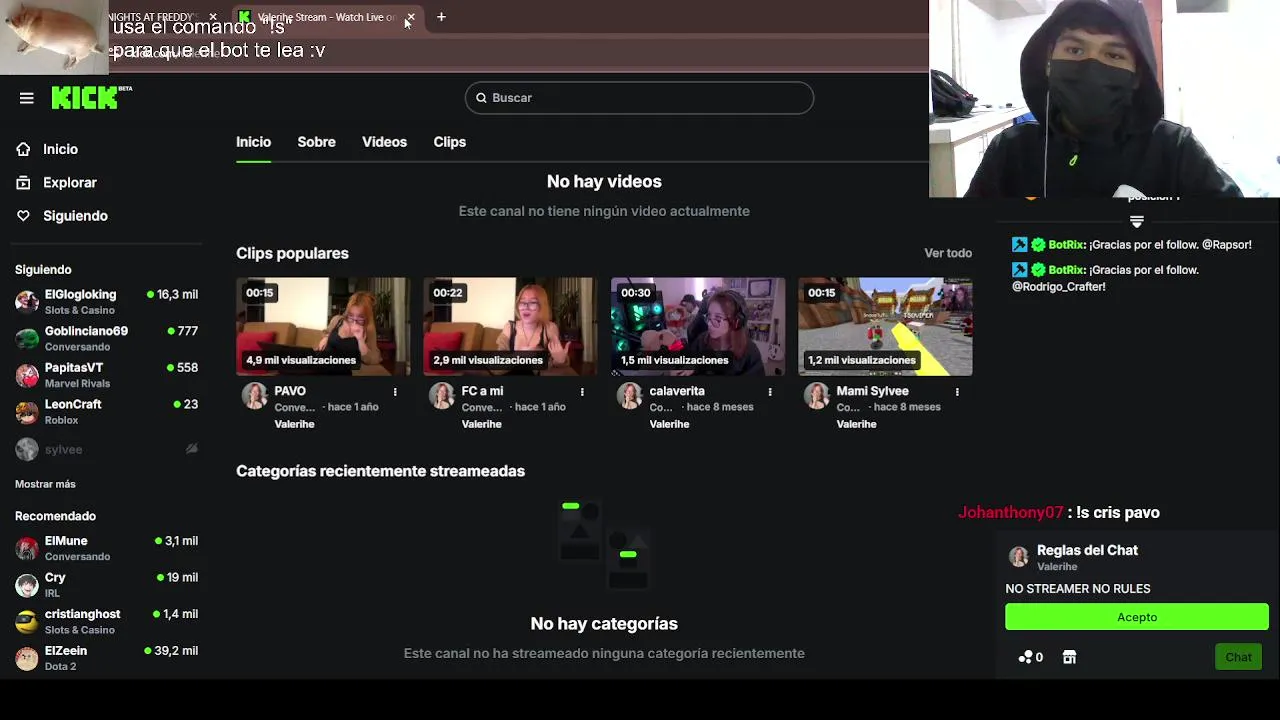Switch to the Sobre channel tab
The height and width of the screenshot is (720, 1280).
click(x=316, y=142)
